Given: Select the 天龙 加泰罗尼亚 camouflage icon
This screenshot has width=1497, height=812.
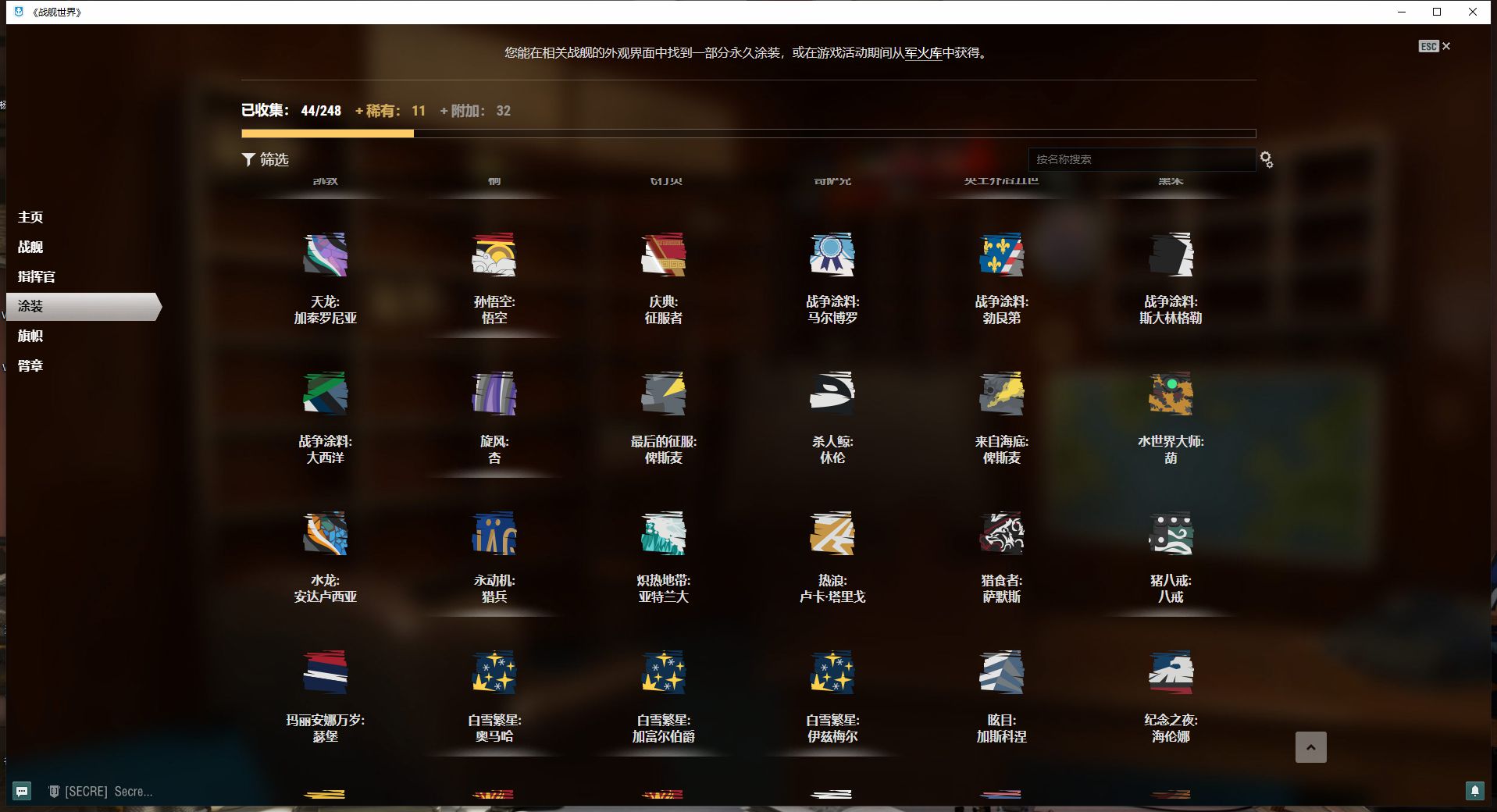Looking at the screenshot, I should (x=325, y=255).
